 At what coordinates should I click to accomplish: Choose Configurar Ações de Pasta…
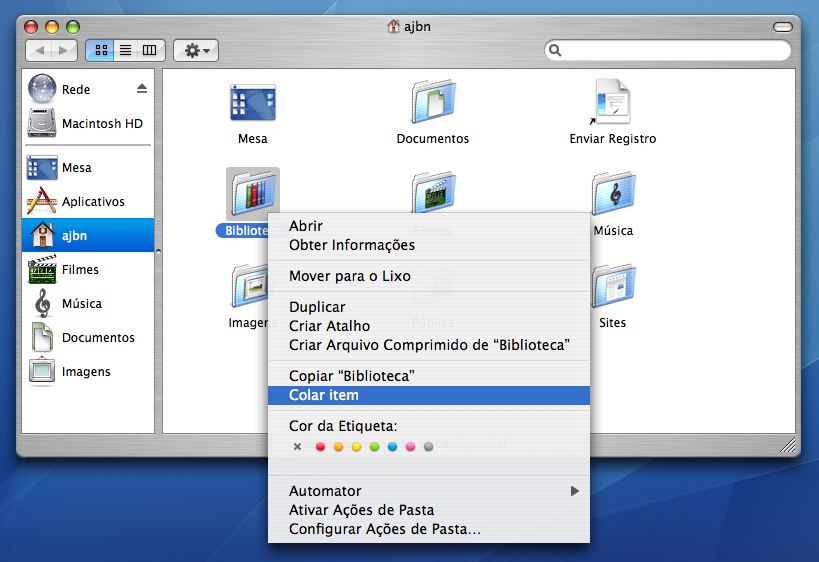(429, 529)
